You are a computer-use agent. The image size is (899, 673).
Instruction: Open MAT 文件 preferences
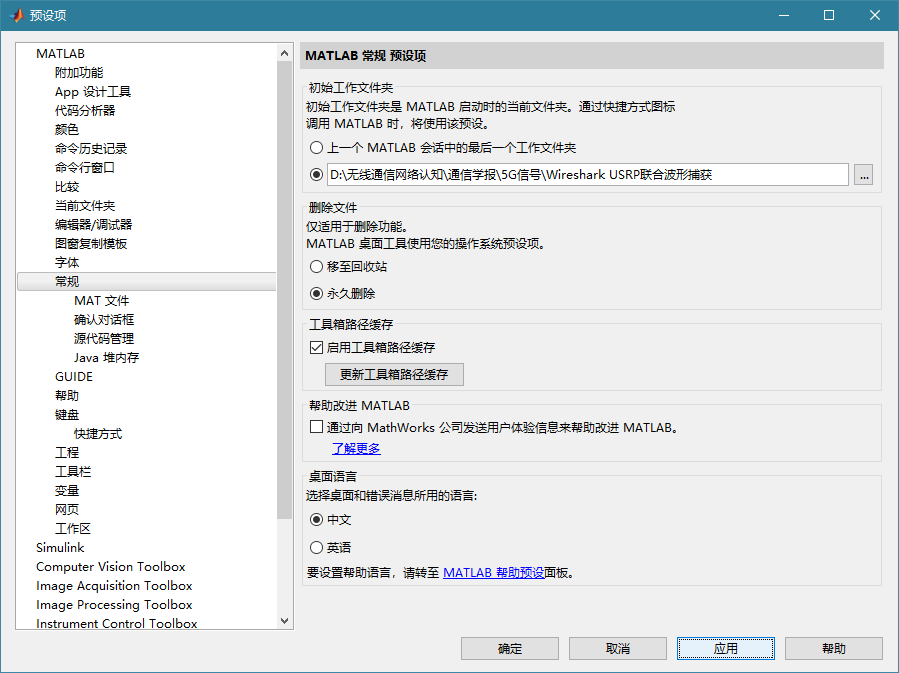click(101, 300)
